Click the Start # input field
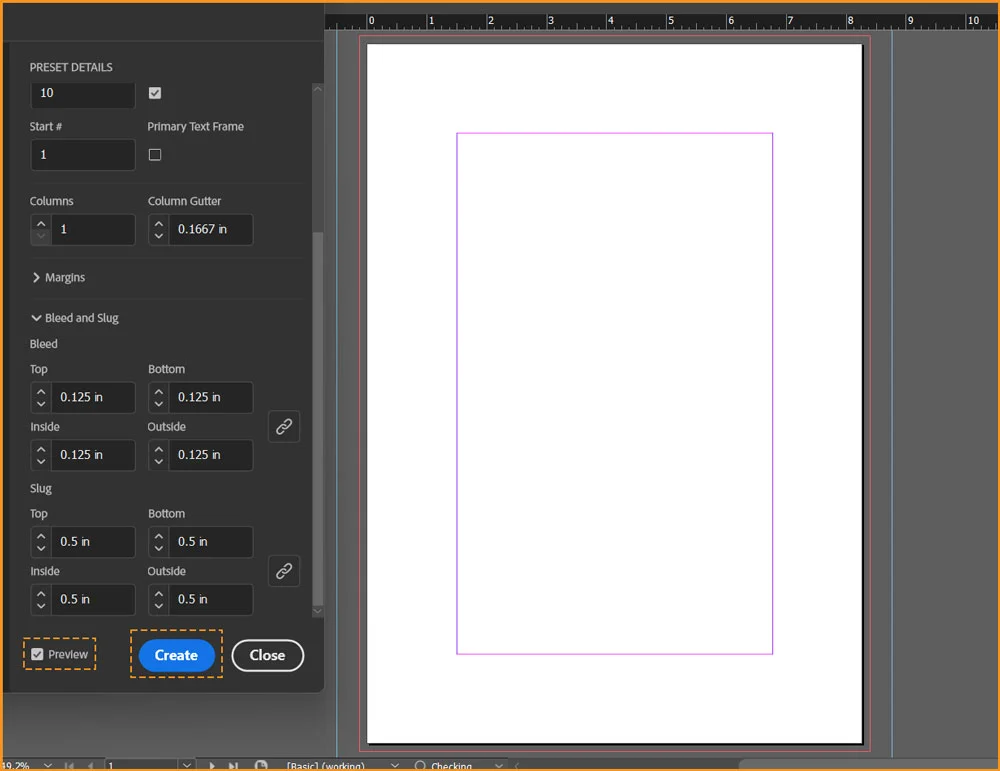Viewport: 1000px width, 771px height. (83, 154)
